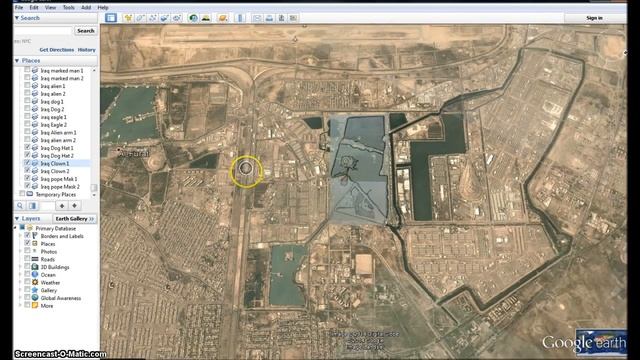The image size is (640, 360).
Task: Open the planet switcher icon
Action: (x=222, y=18)
